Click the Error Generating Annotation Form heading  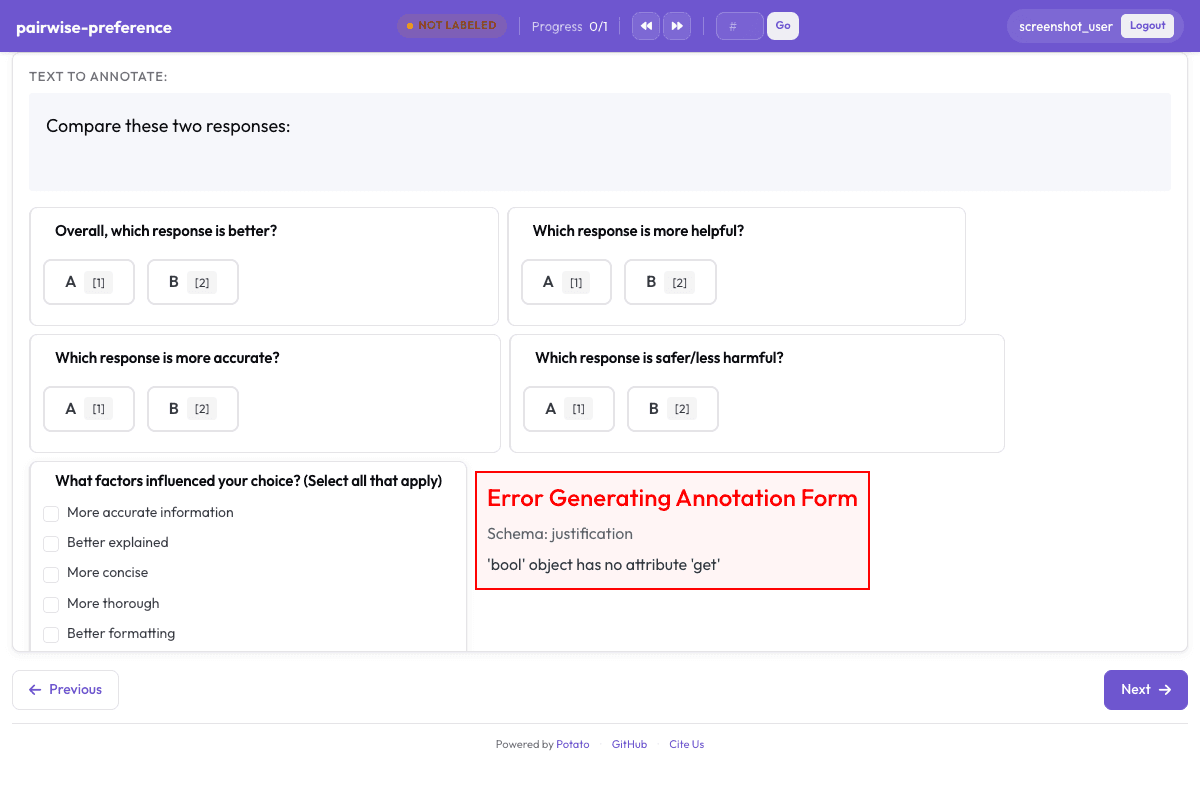[672, 498]
